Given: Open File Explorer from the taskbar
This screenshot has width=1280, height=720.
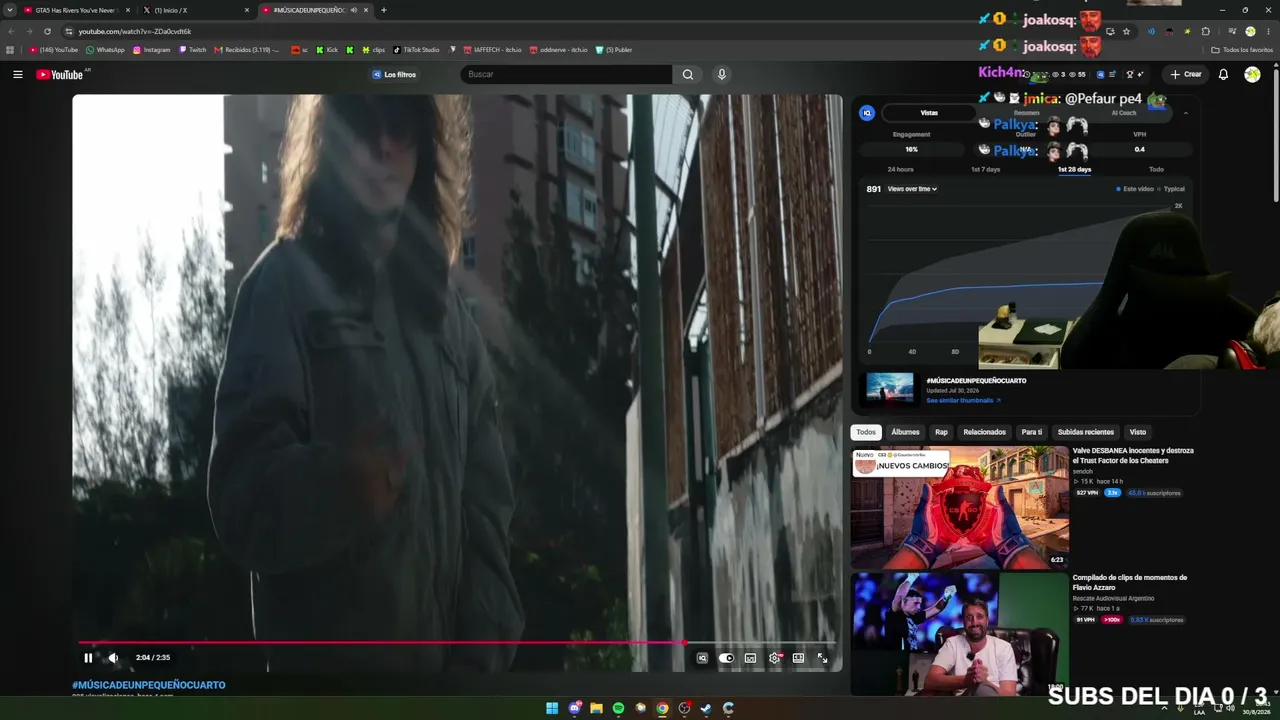Looking at the screenshot, I should [x=596, y=708].
